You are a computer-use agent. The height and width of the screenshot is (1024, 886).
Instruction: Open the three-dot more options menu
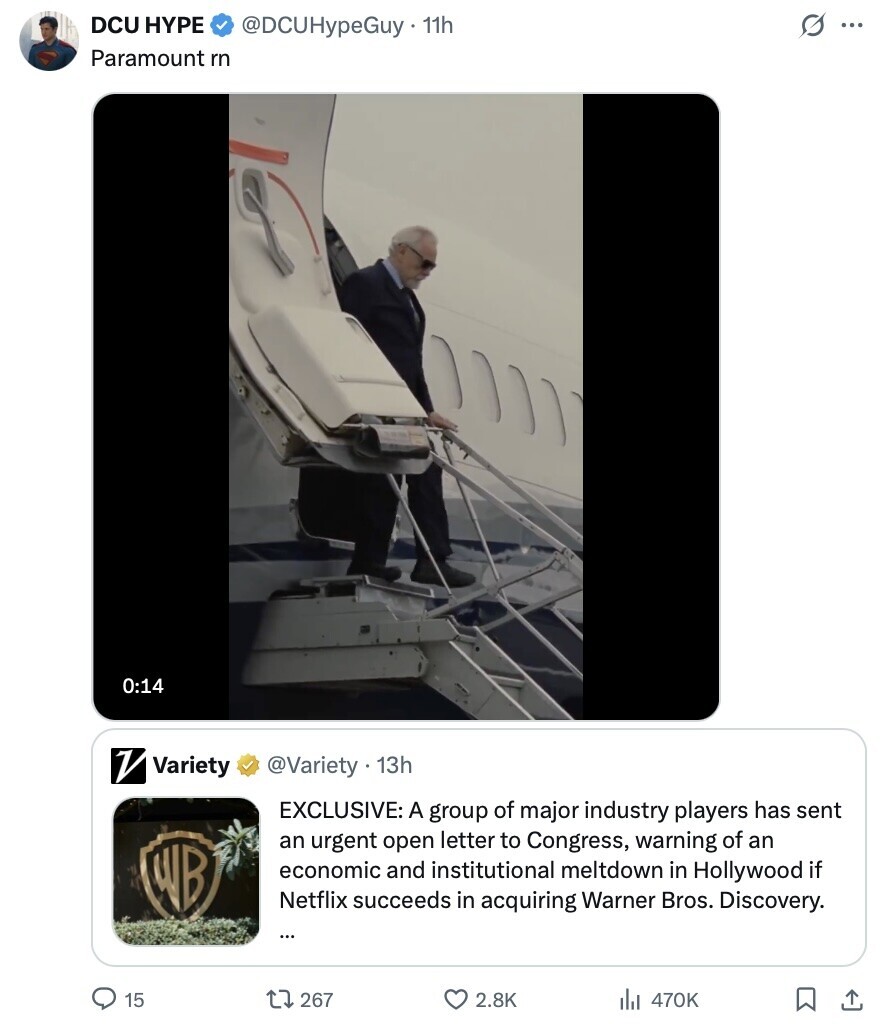pos(851,25)
